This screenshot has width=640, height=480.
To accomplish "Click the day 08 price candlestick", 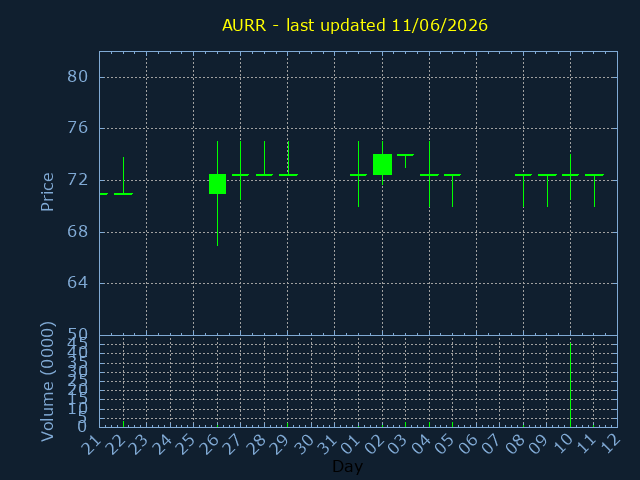I will tap(523, 191).
